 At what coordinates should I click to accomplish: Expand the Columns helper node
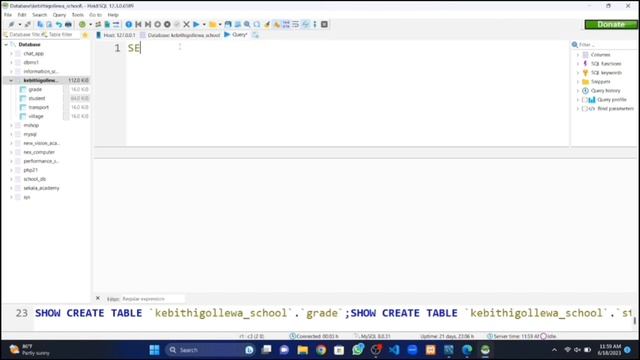[x=578, y=55]
